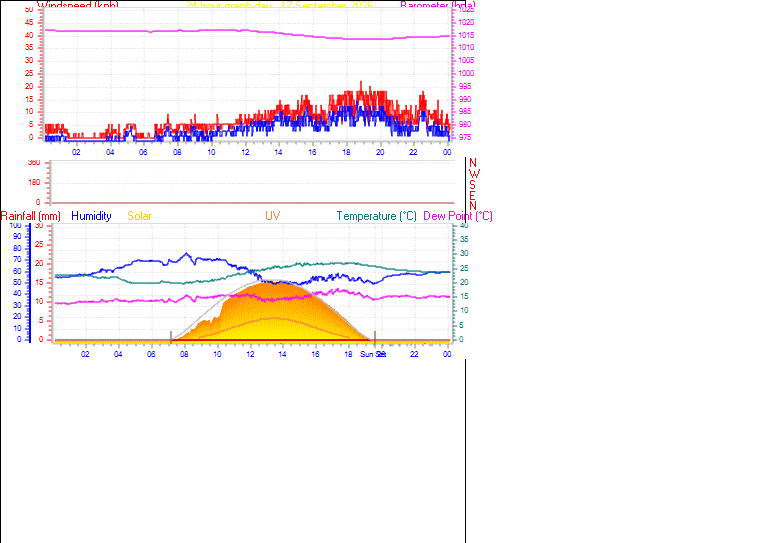
Task: Click the 24 hour graph date title
Action: coord(280,5)
